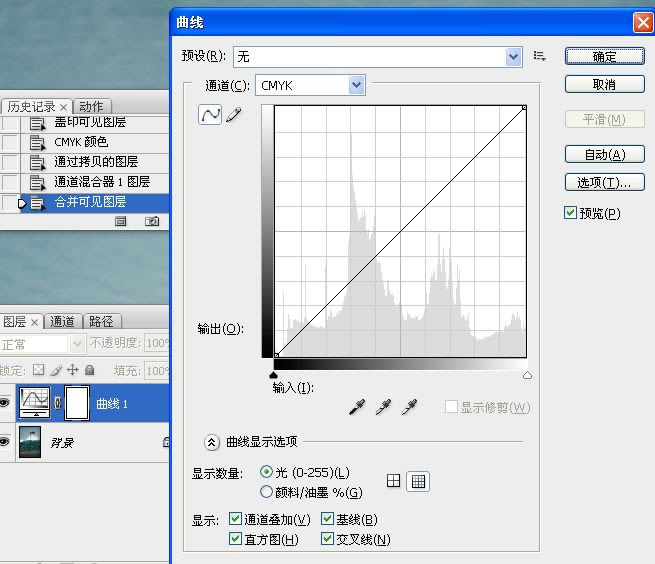
Task: Collapse the 曲线显示选项 section
Action: (x=212, y=441)
